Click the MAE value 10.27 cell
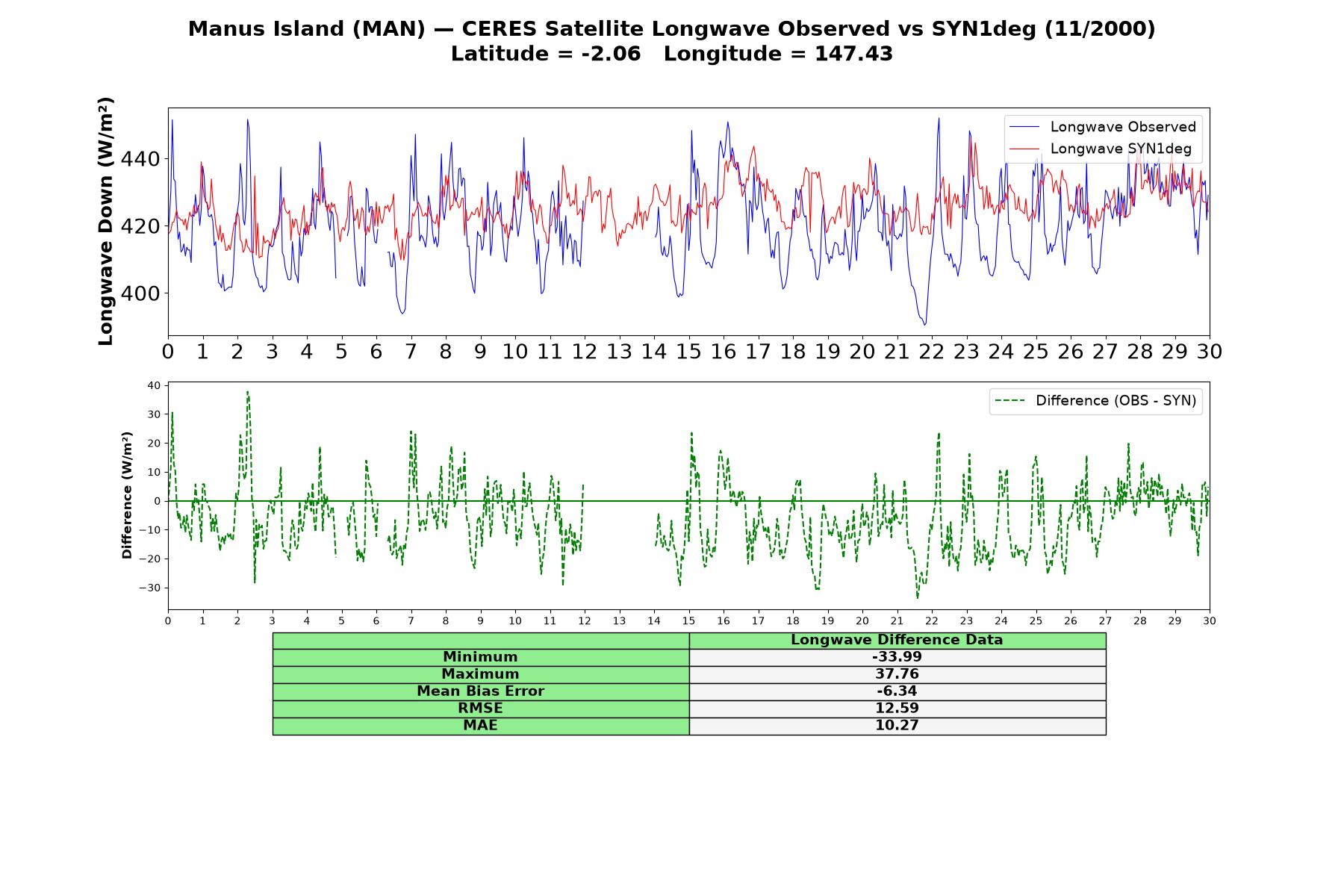 897,726
